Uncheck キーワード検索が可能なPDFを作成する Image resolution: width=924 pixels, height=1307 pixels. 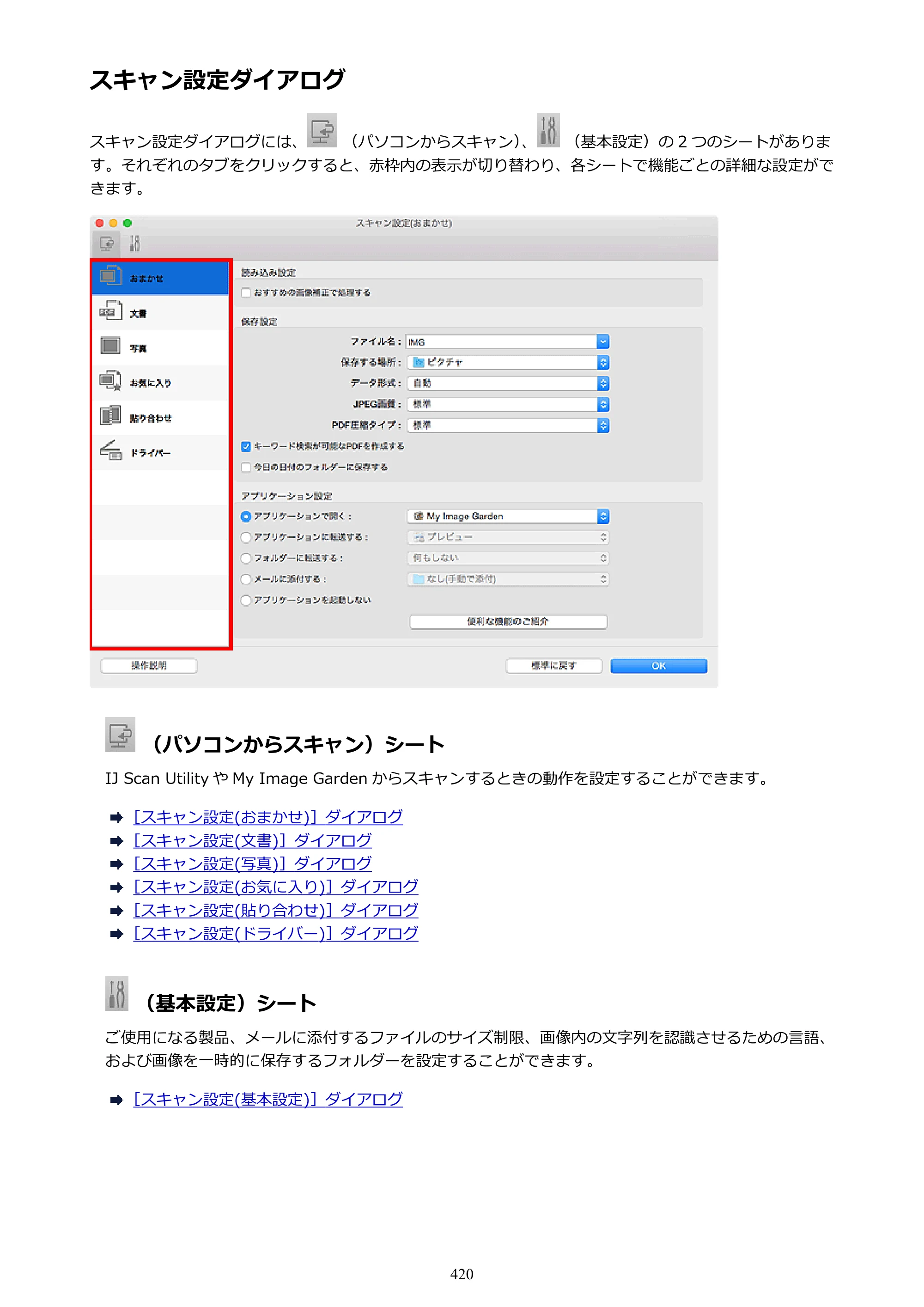[246, 446]
